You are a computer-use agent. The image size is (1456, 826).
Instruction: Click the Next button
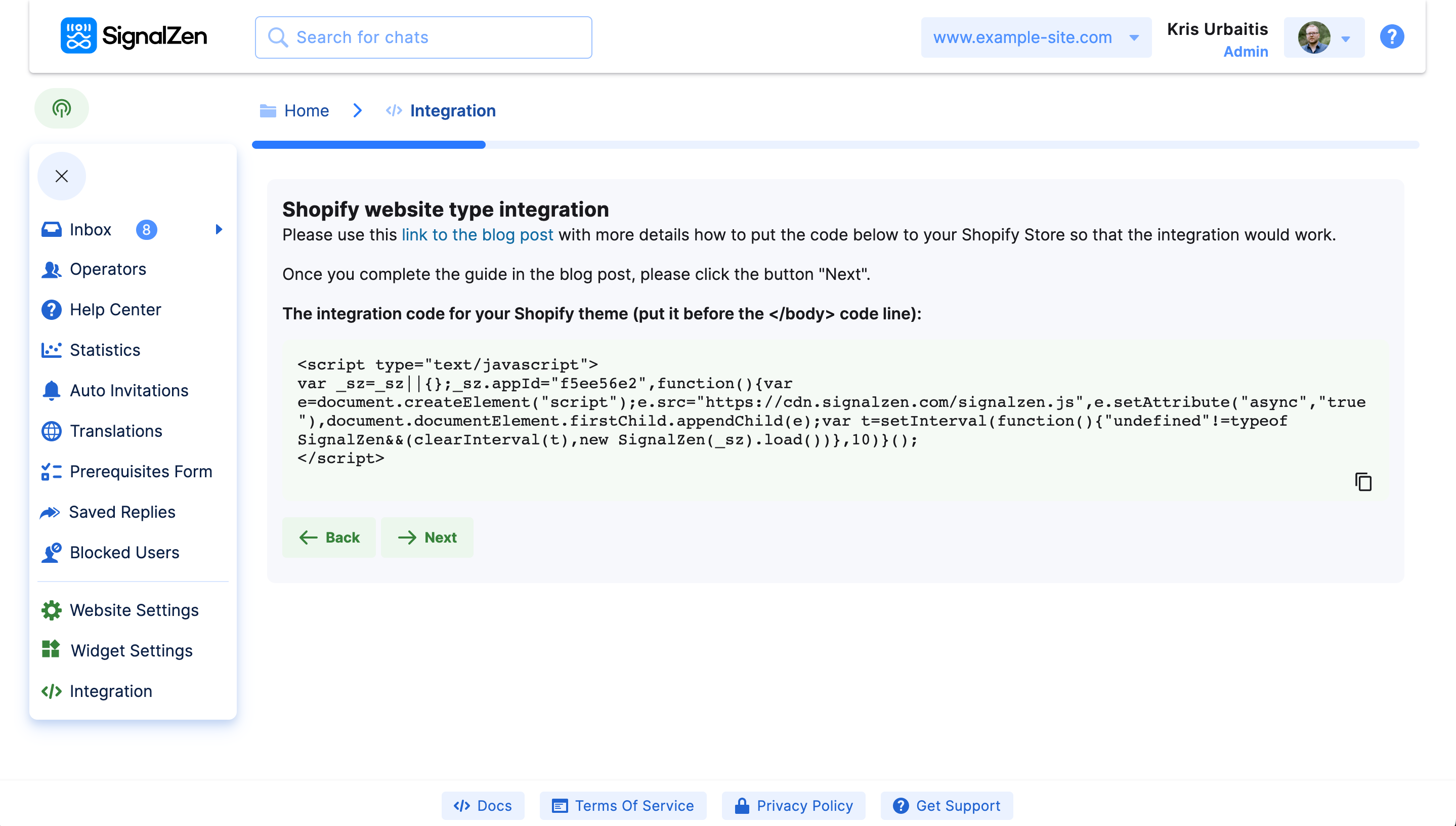click(427, 537)
